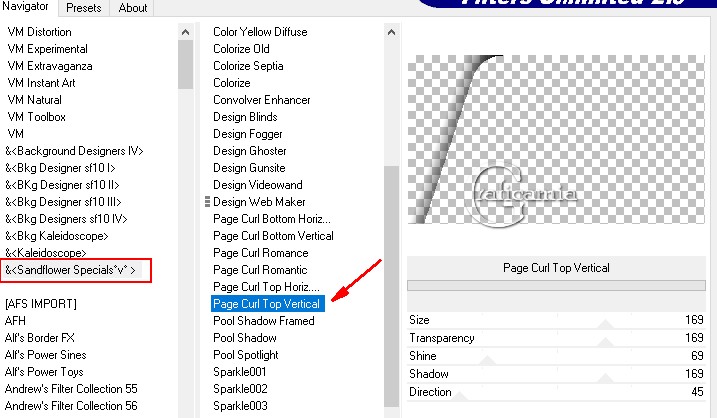Select &<Sandflower Specials°v°> category
The height and width of the screenshot is (418, 717).
pyautogui.click(x=70, y=270)
